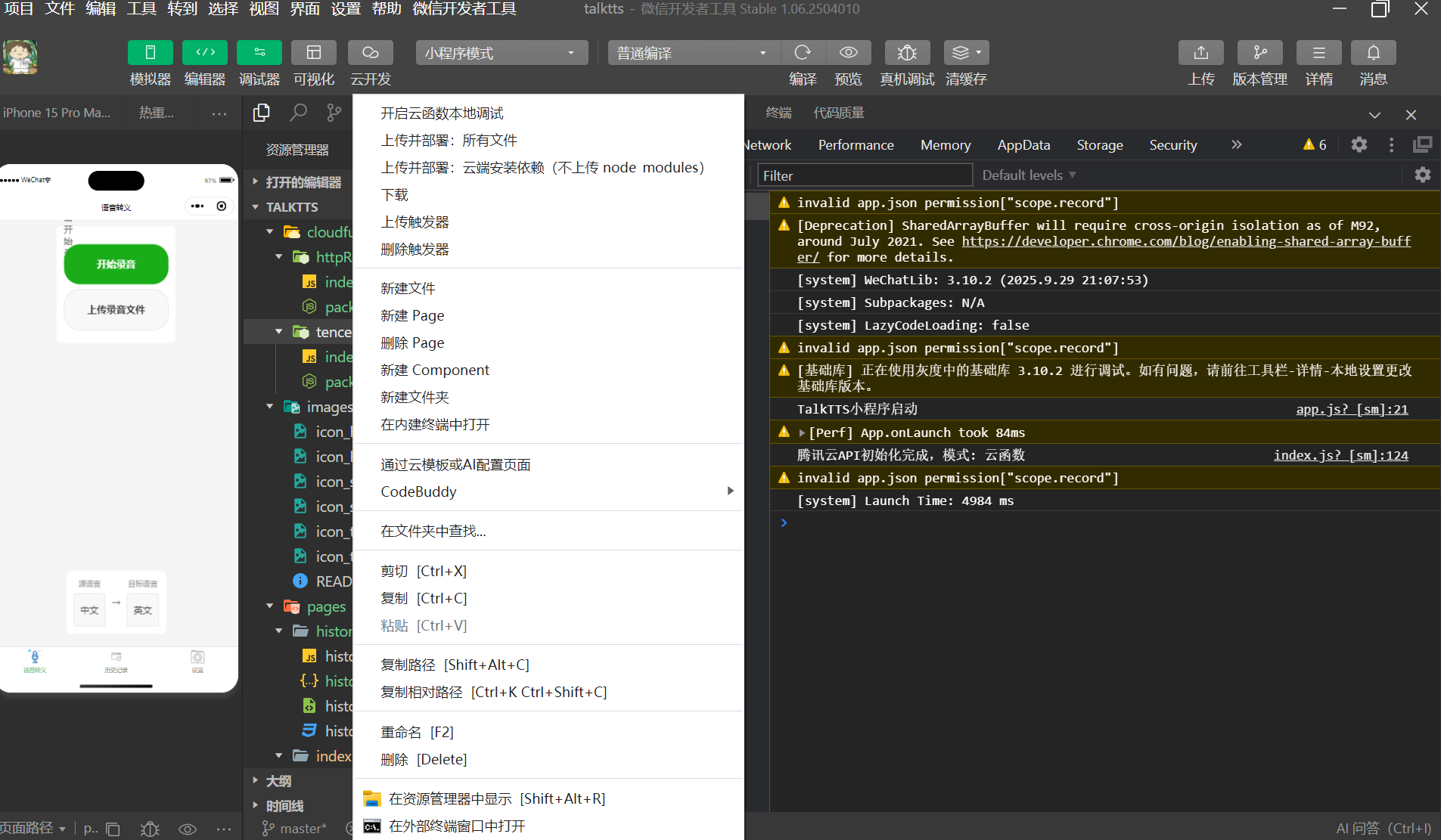This screenshot has width=1441, height=840.
Task: Select 删除 [Delete] menu entry
Action: pos(548,759)
